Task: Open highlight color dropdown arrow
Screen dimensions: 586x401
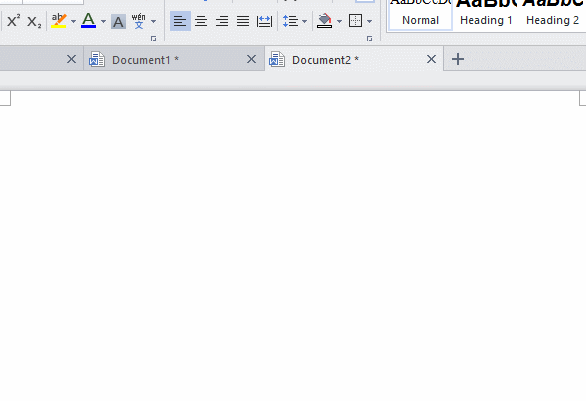Action: coord(73,21)
